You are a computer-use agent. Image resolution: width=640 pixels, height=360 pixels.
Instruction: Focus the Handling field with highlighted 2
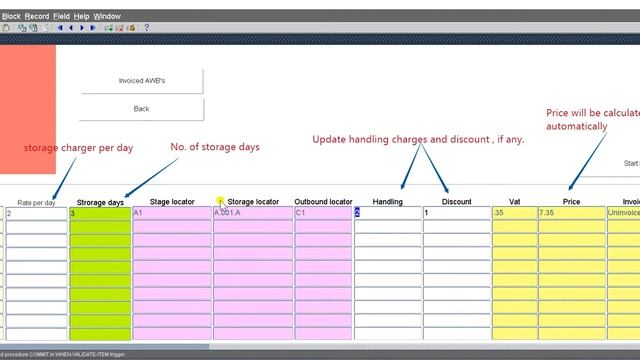[x=388, y=213]
